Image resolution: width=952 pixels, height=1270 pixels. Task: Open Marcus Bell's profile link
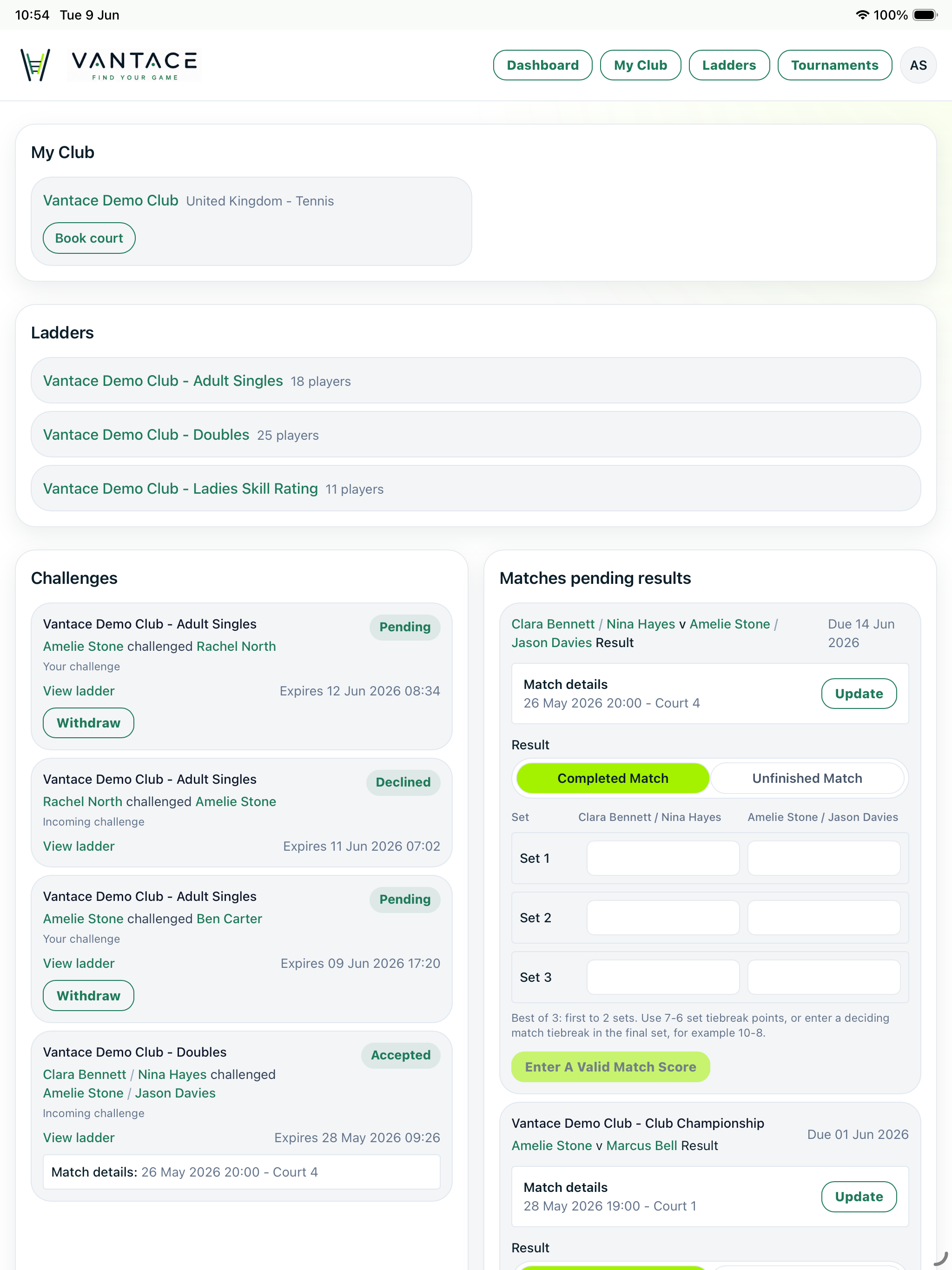[641, 1145]
